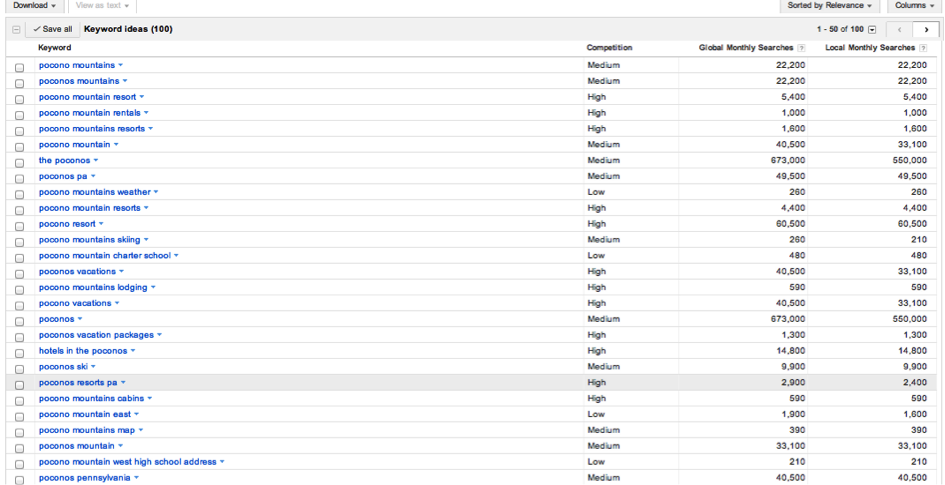
Task: Open arrow menu beside pocono mountains skiing
Action: 146,240
